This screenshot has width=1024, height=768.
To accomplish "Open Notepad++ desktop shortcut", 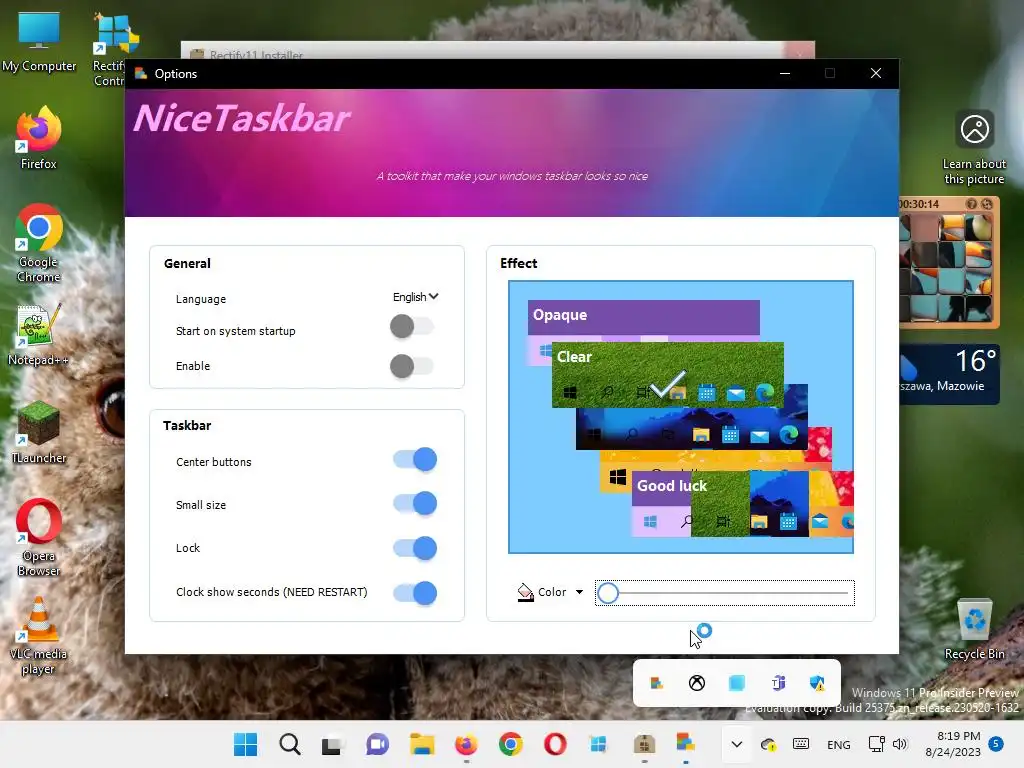I will click(39, 335).
